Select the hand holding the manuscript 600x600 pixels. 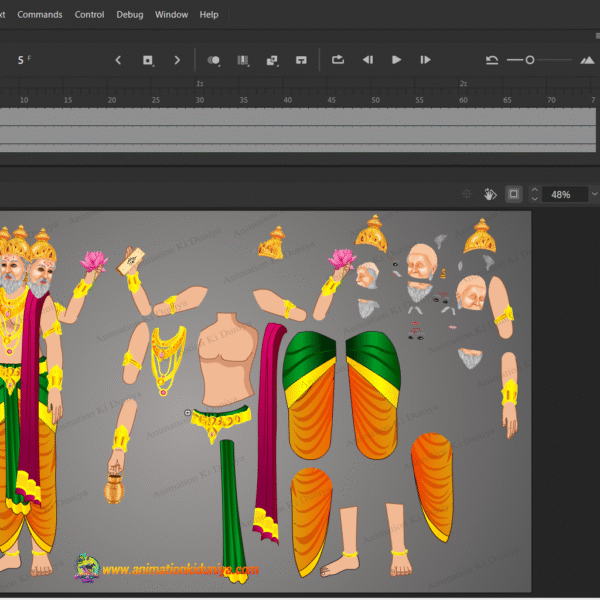point(136,279)
